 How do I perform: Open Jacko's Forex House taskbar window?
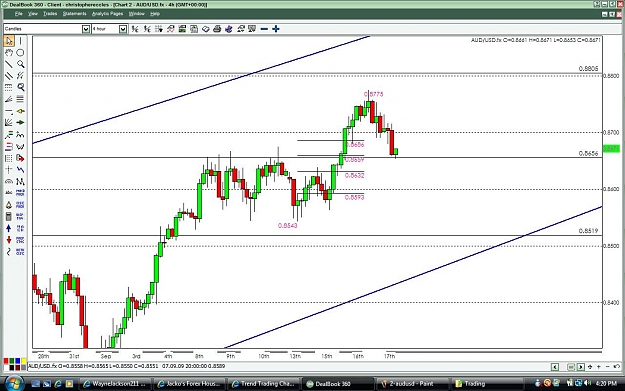[x=189, y=384]
